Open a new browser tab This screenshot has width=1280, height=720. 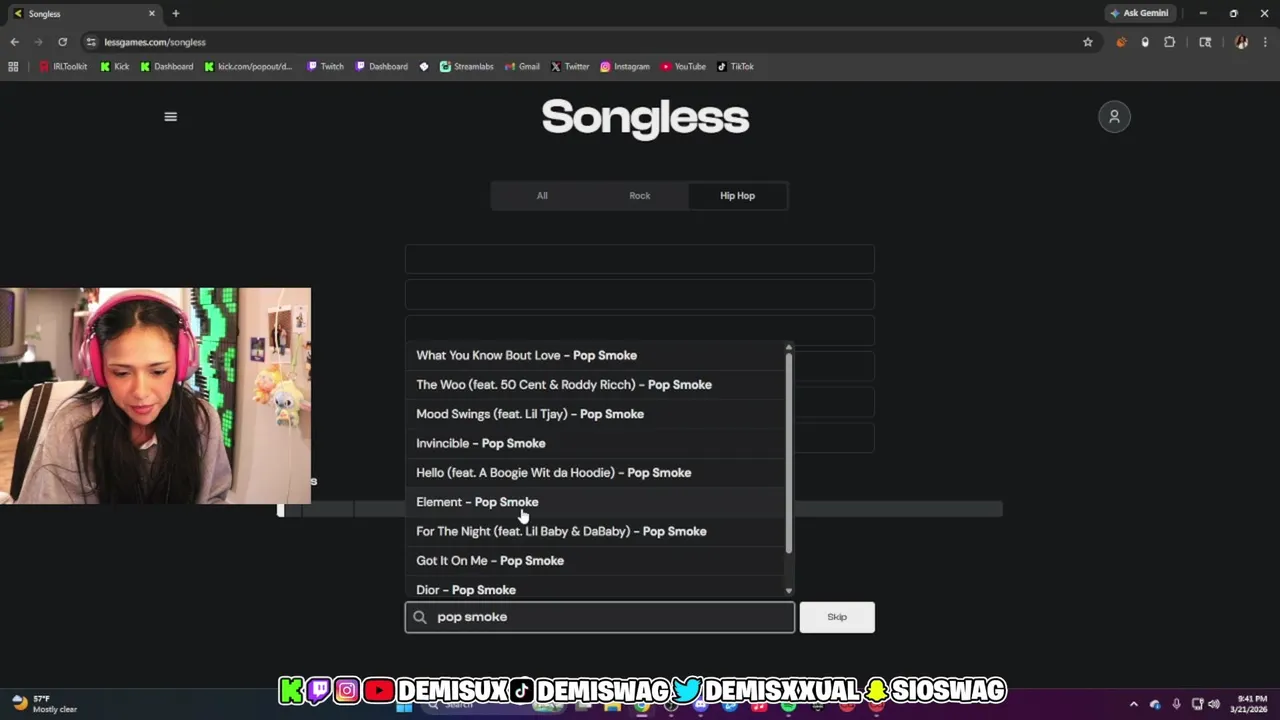point(176,13)
